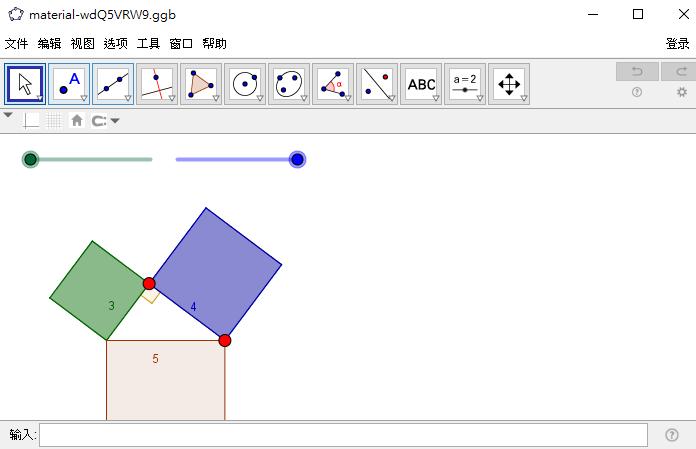Click the green slider track
The width and height of the screenshot is (696, 449).
click(91, 159)
